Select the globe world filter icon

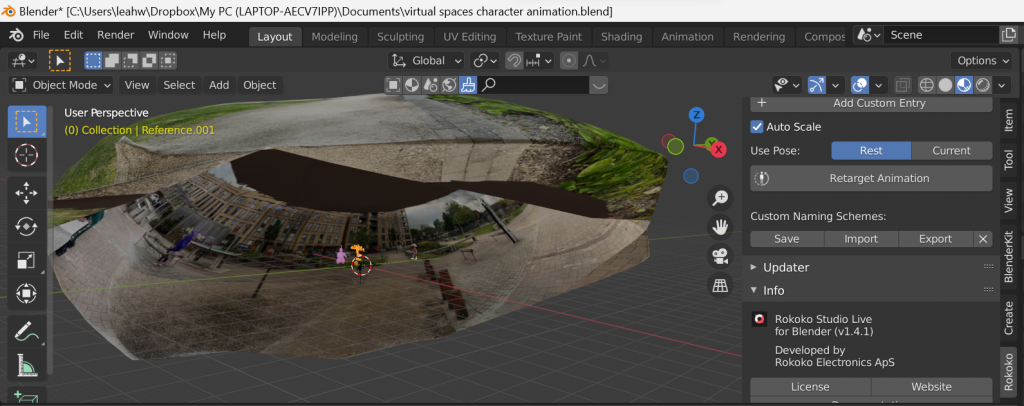coord(449,85)
